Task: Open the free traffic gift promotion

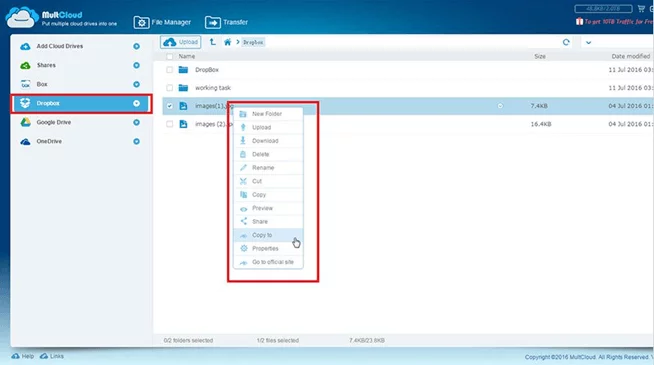Action: click(x=614, y=21)
